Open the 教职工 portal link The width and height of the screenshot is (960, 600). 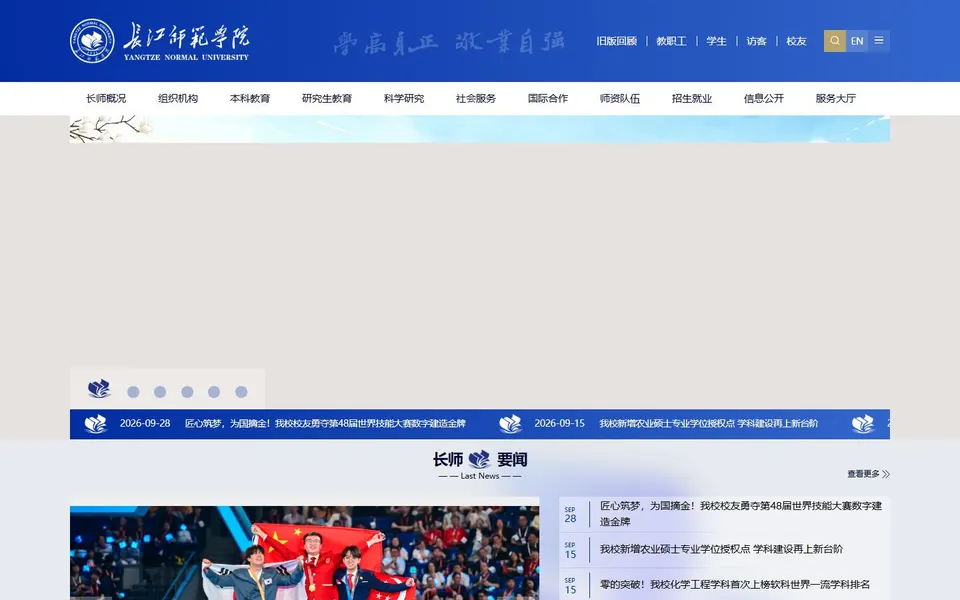point(671,41)
